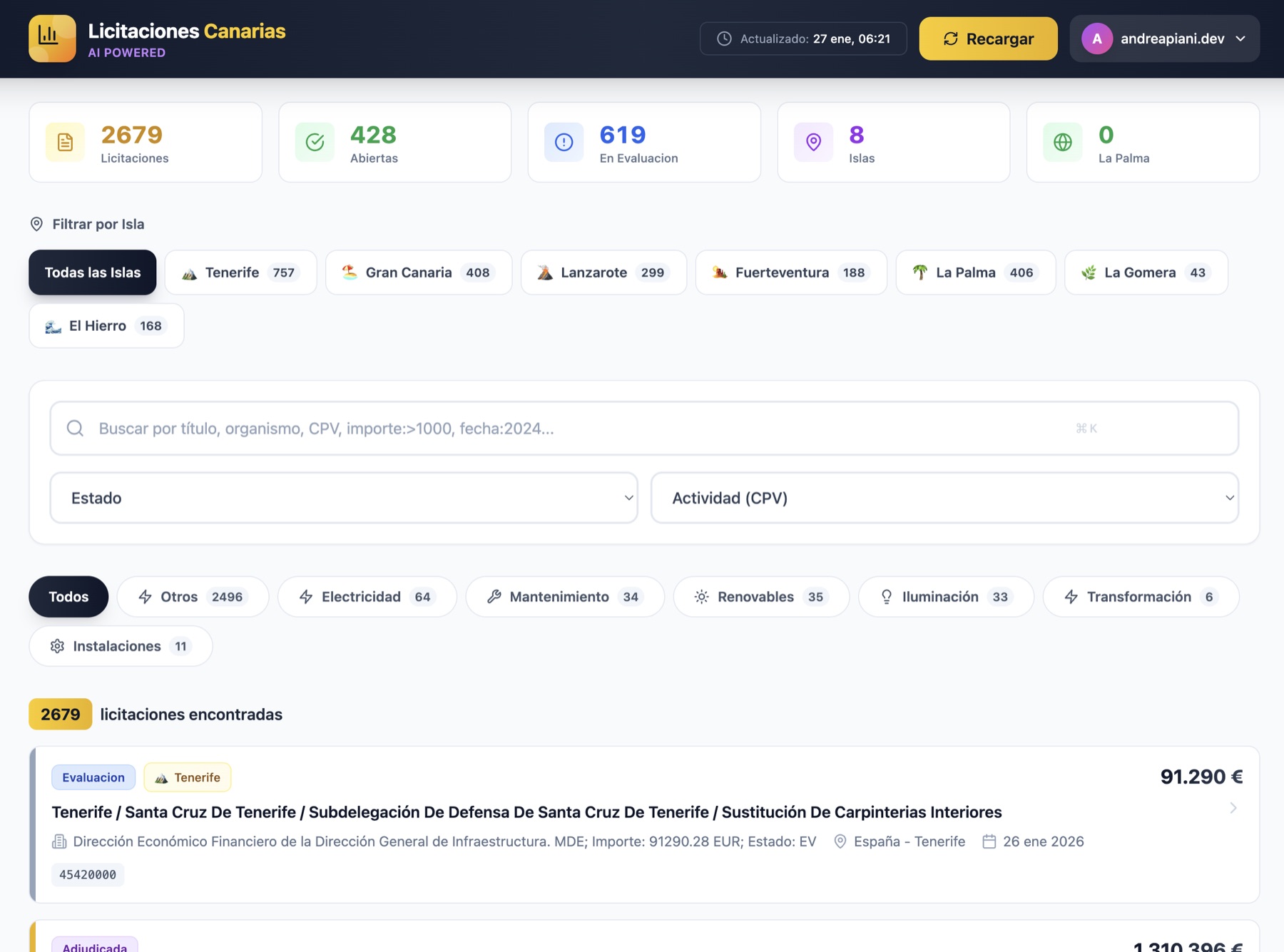Open the Actividad (CPV) dropdown
Screen dimensions: 1284x952
pos(944,498)
